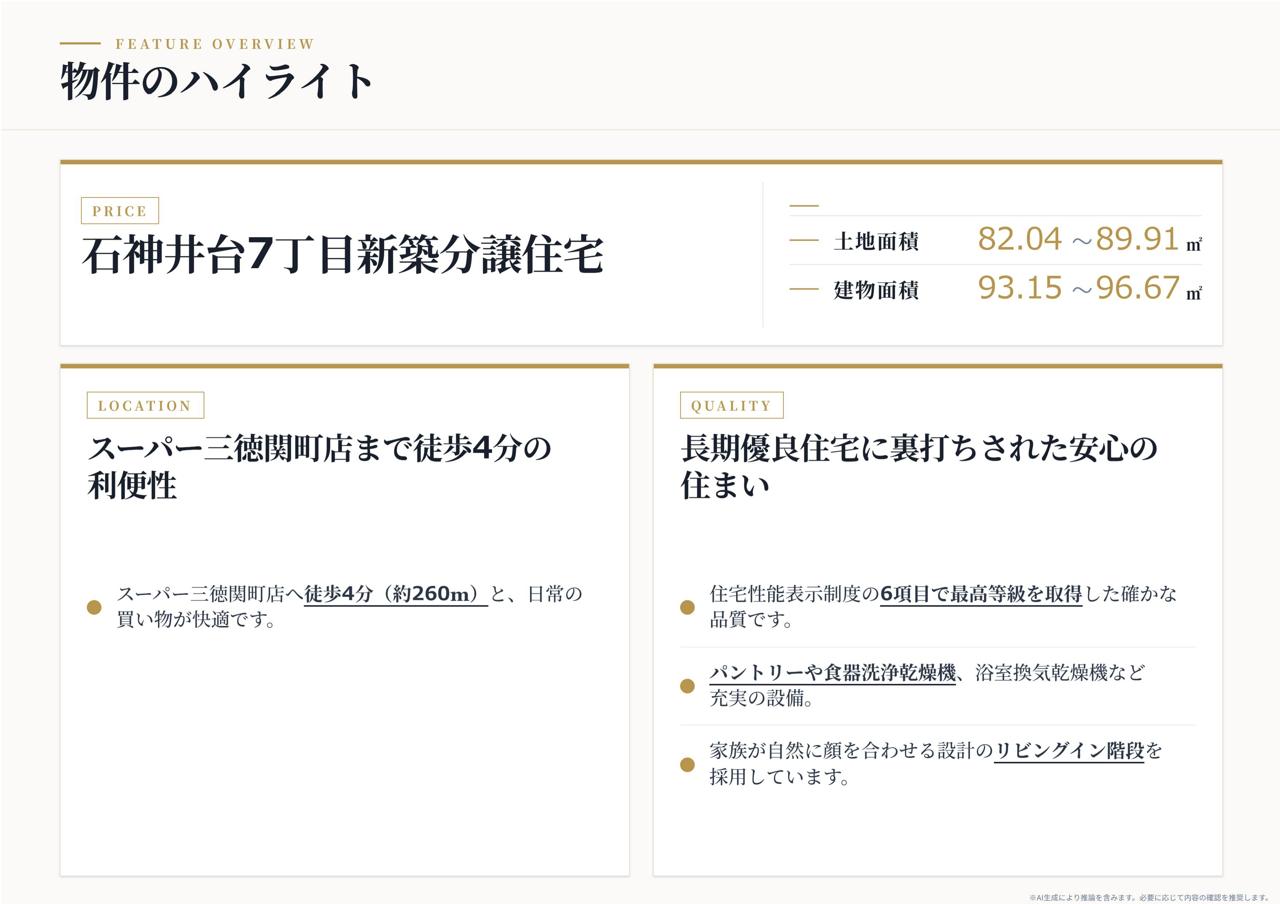Click the underlined リビングイン階段 text
The image size is (1280, 904).
pos(1069,750)
